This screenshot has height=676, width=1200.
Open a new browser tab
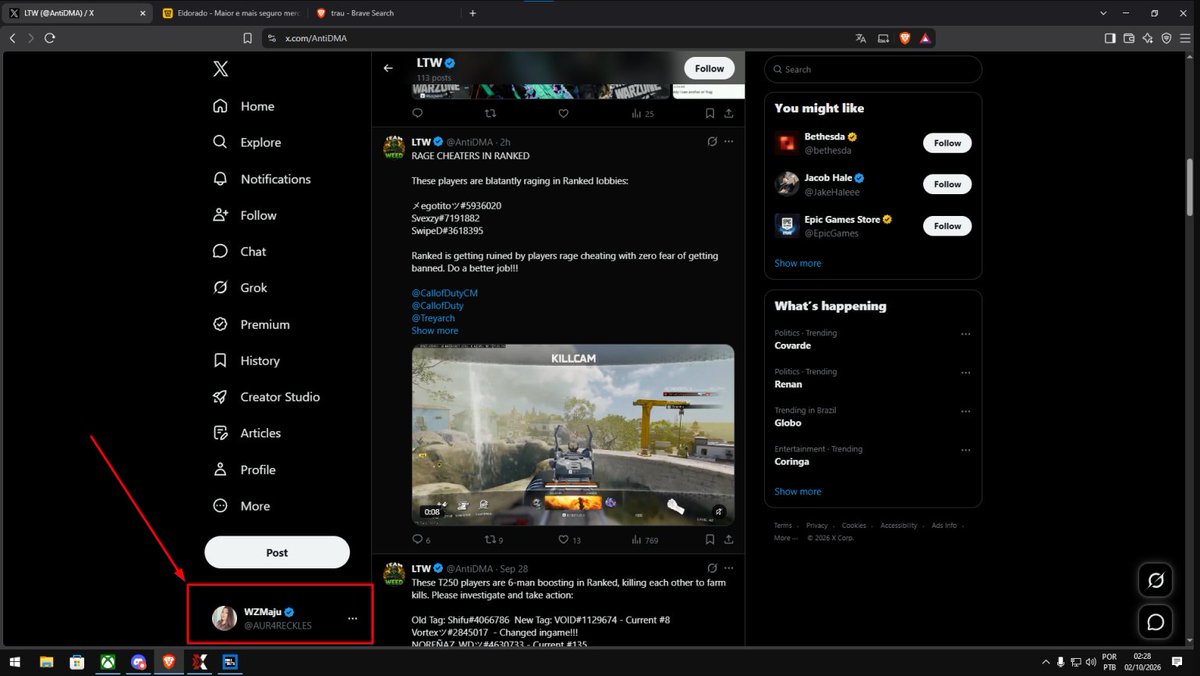pyautogui.click(x=473, y=13)
